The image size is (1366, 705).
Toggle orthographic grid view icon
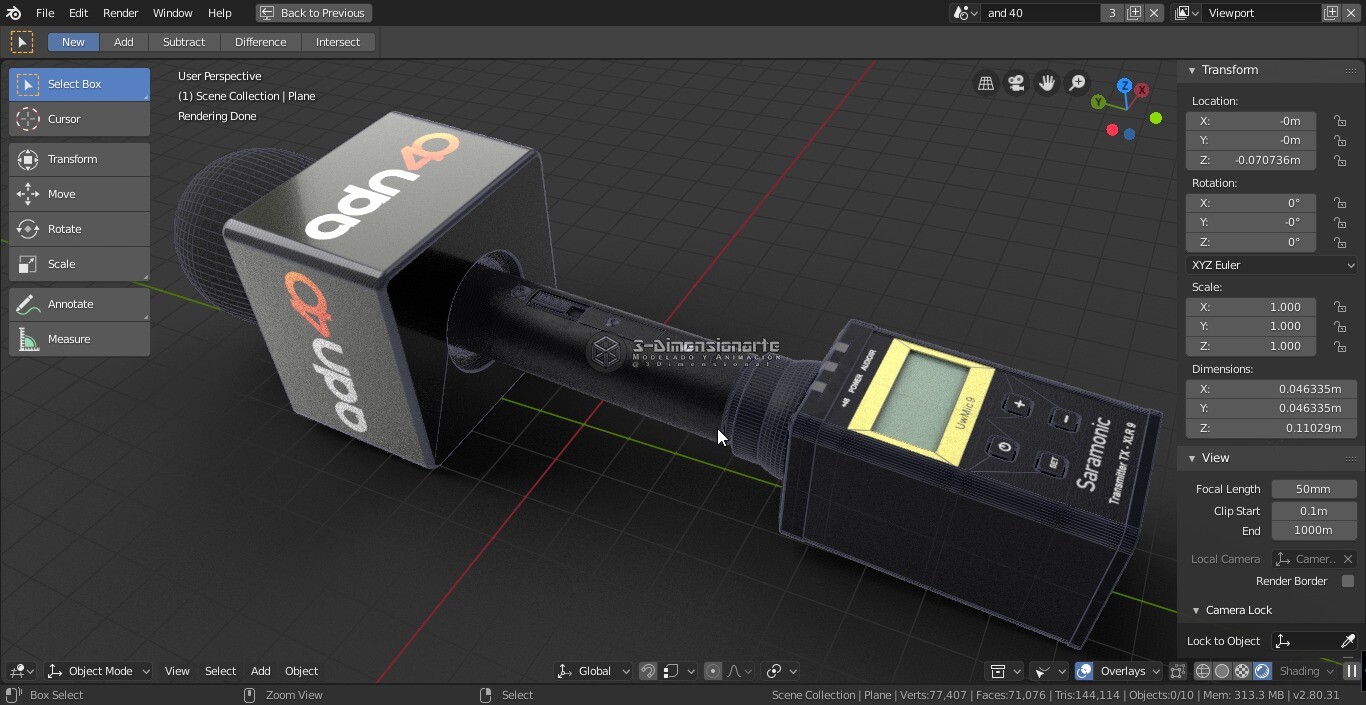[986, 83]
